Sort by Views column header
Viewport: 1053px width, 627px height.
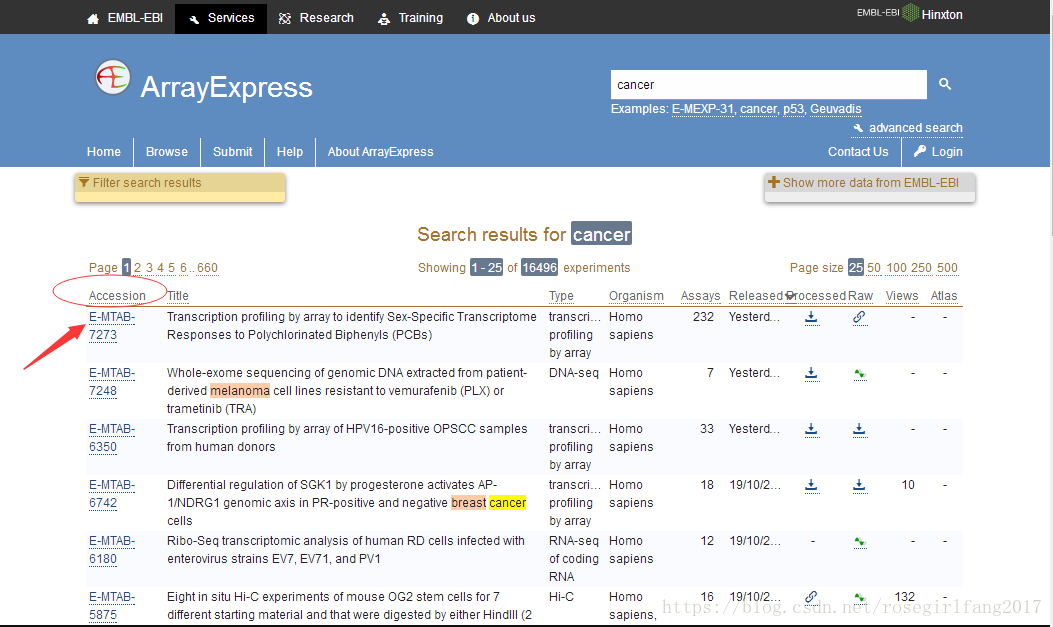(x=902, y=295)
